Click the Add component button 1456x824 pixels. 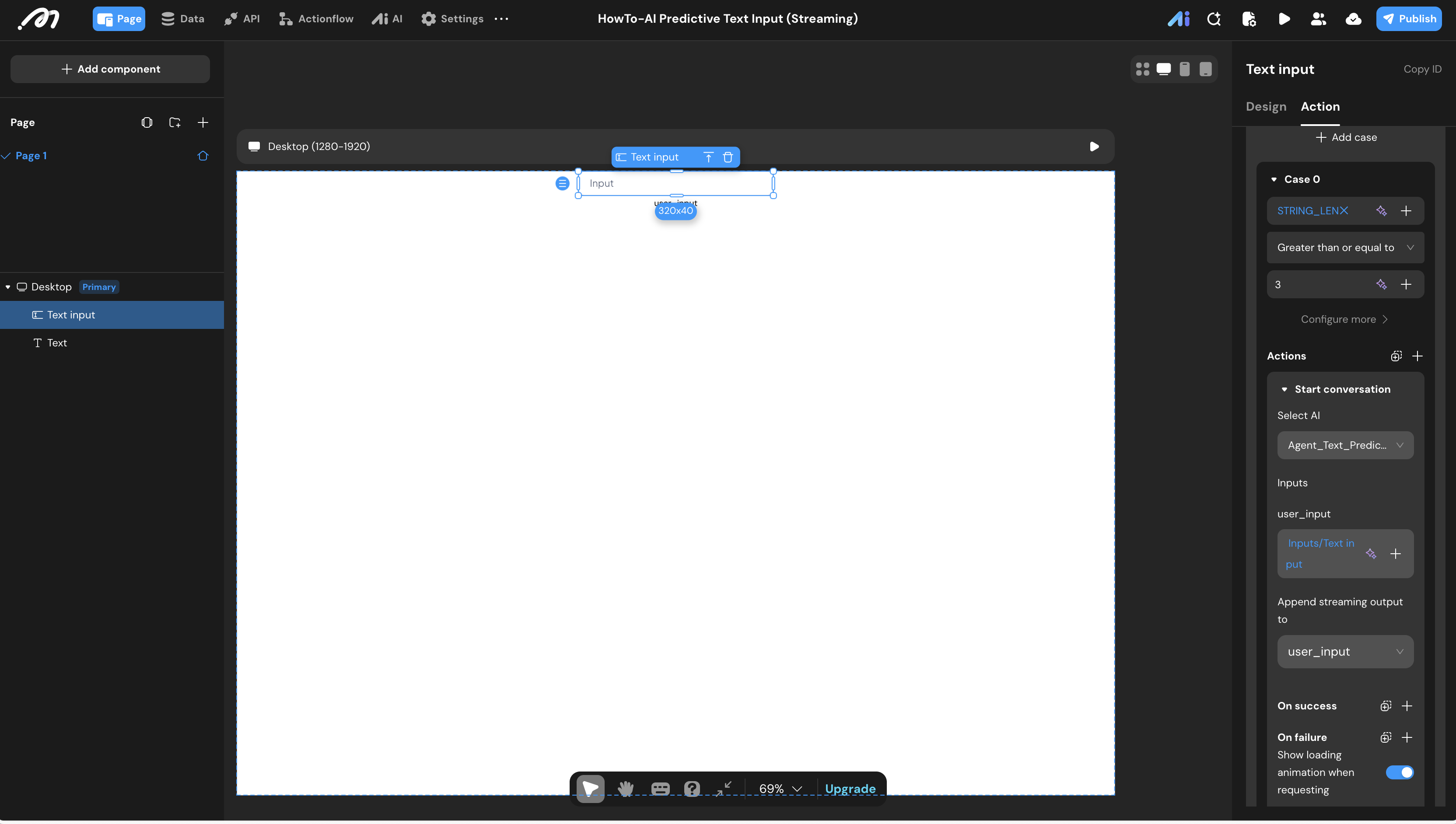click(110, 69)
